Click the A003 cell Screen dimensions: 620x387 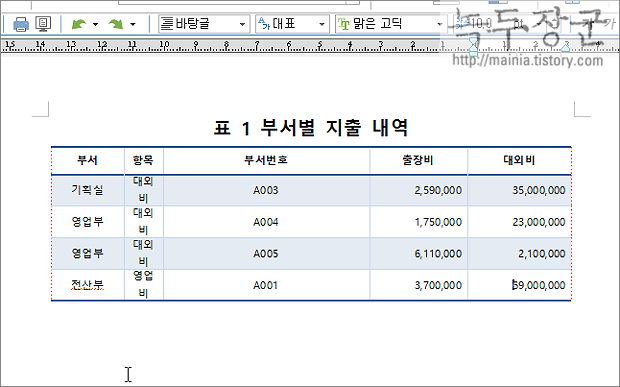pyautogui.click(x=266, y=190)
